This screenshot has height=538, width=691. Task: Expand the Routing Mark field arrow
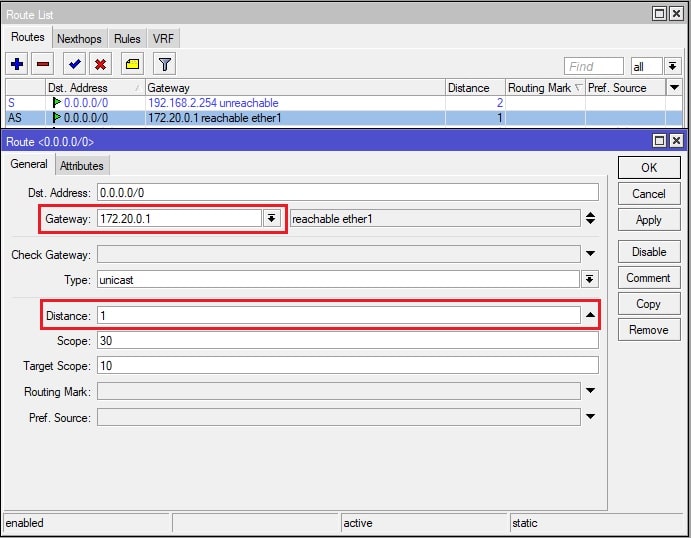[590, 392]
